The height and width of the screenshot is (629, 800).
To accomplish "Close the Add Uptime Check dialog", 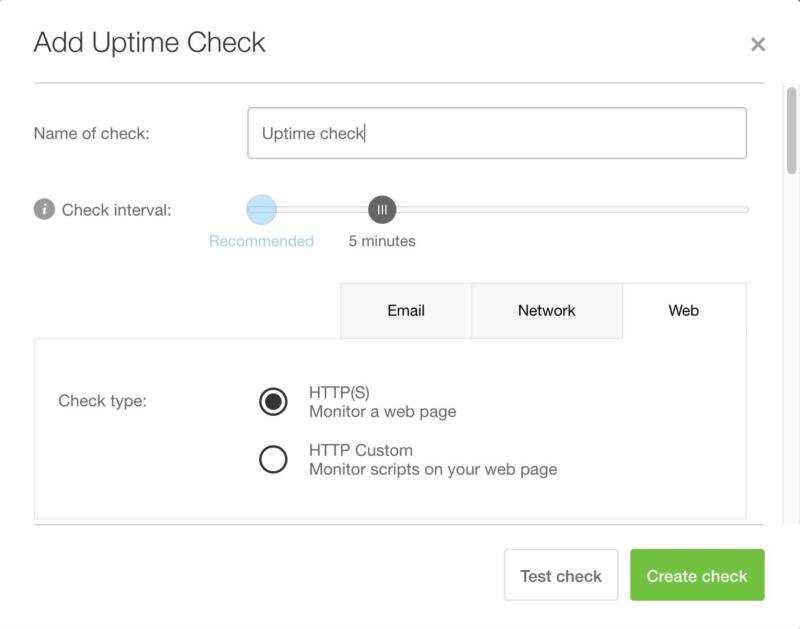I will click(x=757, y=44).
